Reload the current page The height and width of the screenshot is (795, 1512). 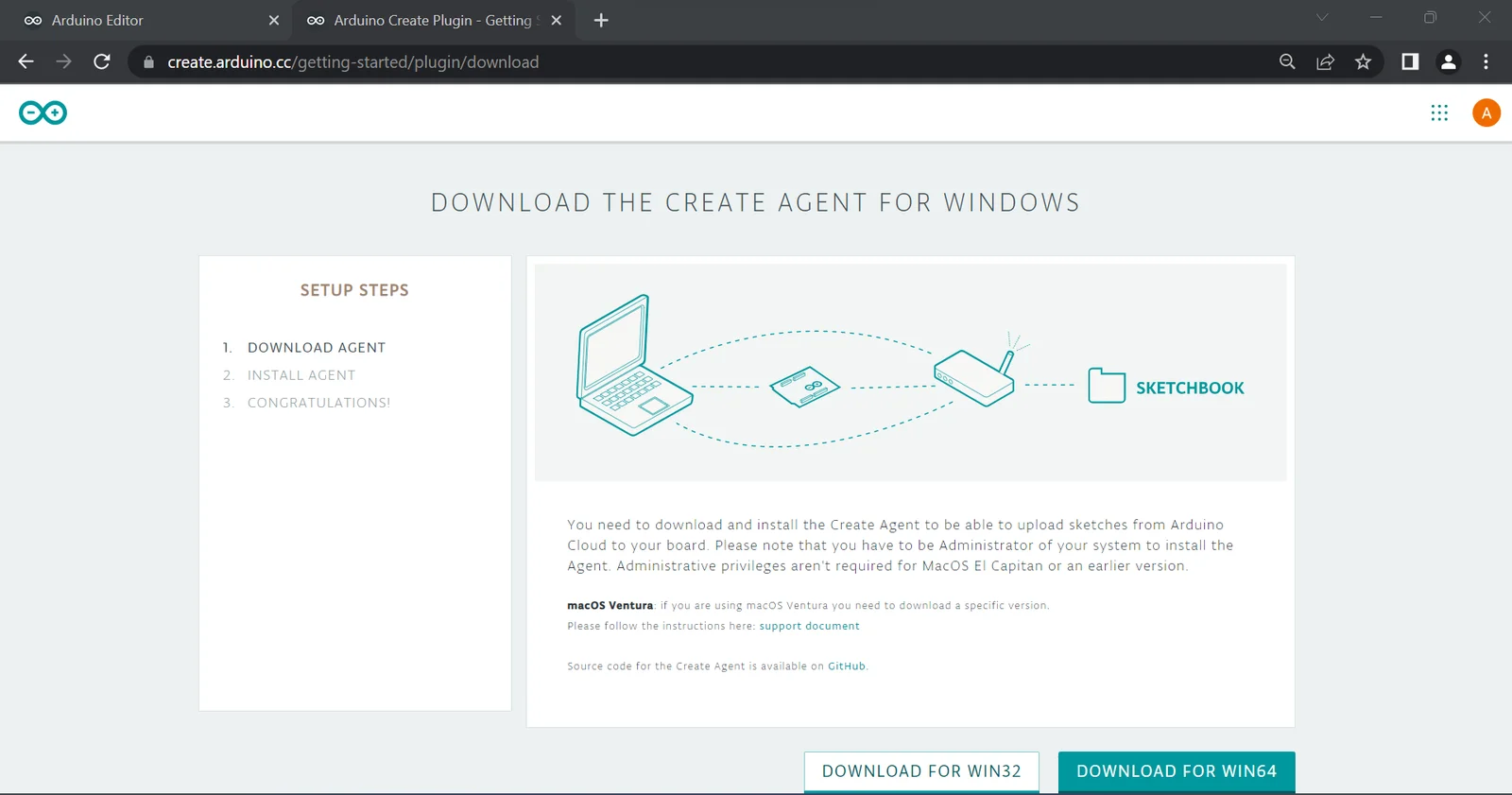[102, 62]
